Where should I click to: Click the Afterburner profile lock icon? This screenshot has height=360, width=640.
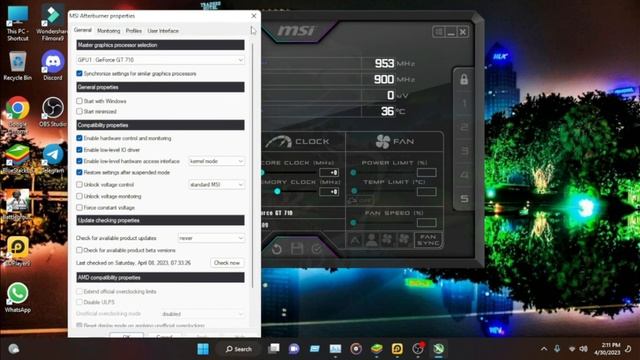coord(464,79)
